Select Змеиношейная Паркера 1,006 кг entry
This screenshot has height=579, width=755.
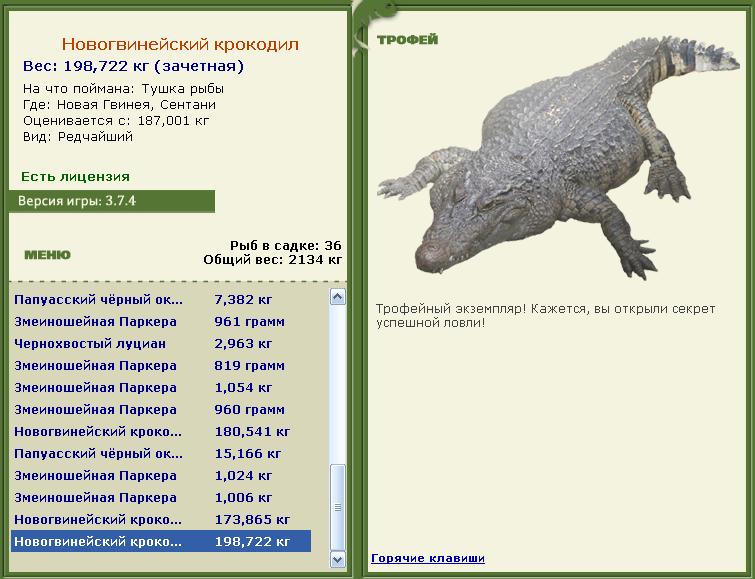pos(161,497)
